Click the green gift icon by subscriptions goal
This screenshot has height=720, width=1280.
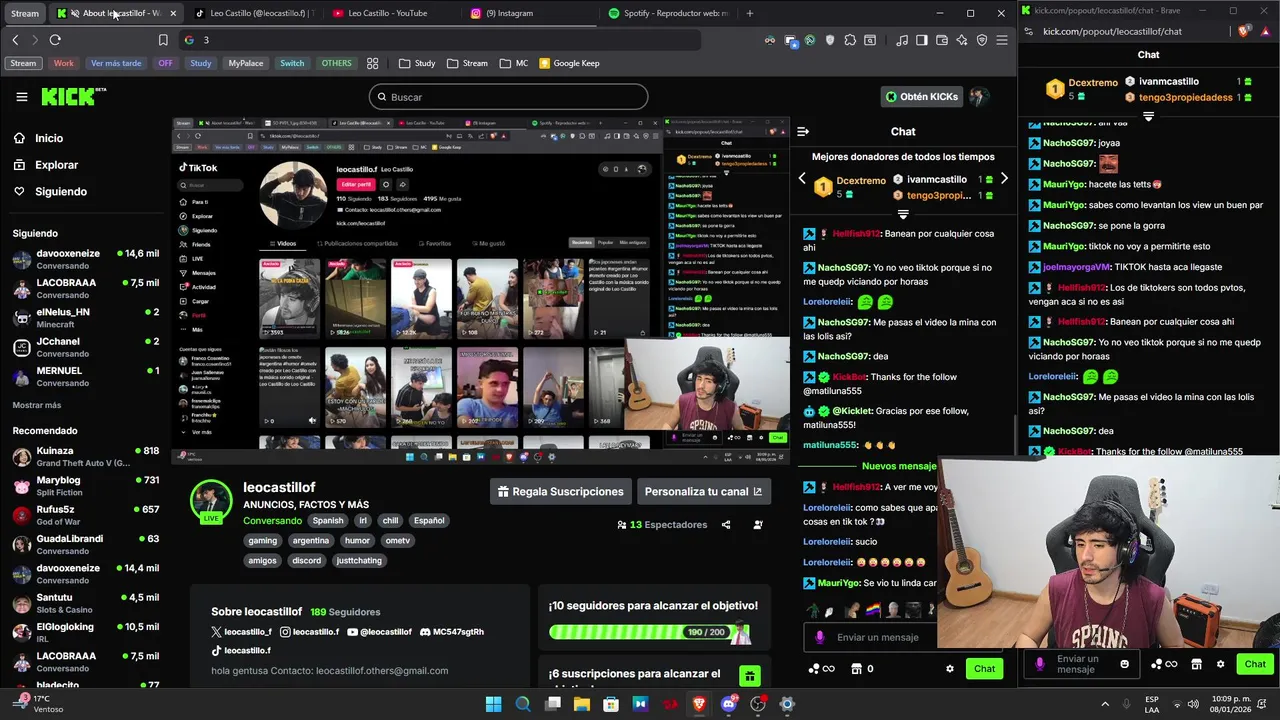point(749,677)
